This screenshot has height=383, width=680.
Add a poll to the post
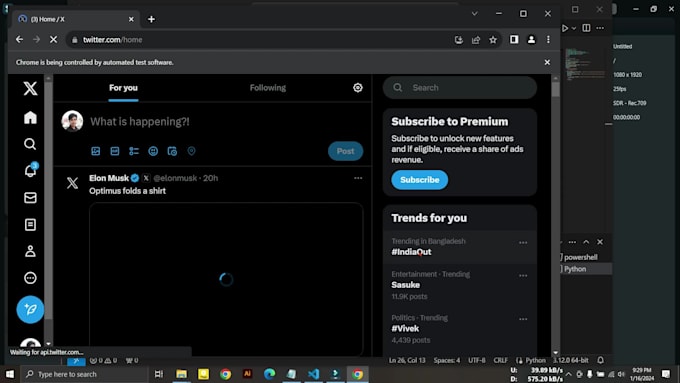[134, 151]
